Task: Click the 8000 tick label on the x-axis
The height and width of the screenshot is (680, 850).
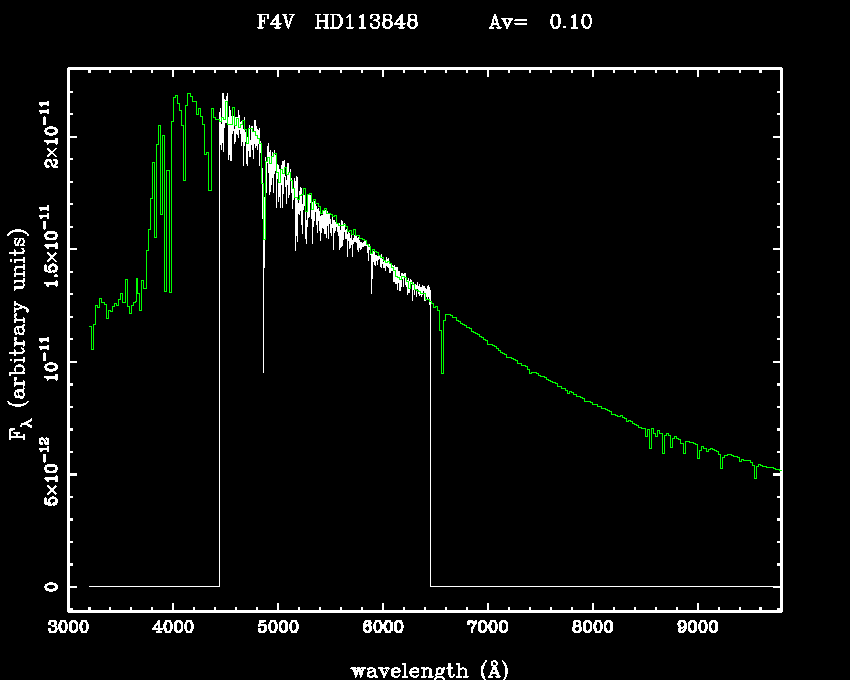Action: point(592,628)
